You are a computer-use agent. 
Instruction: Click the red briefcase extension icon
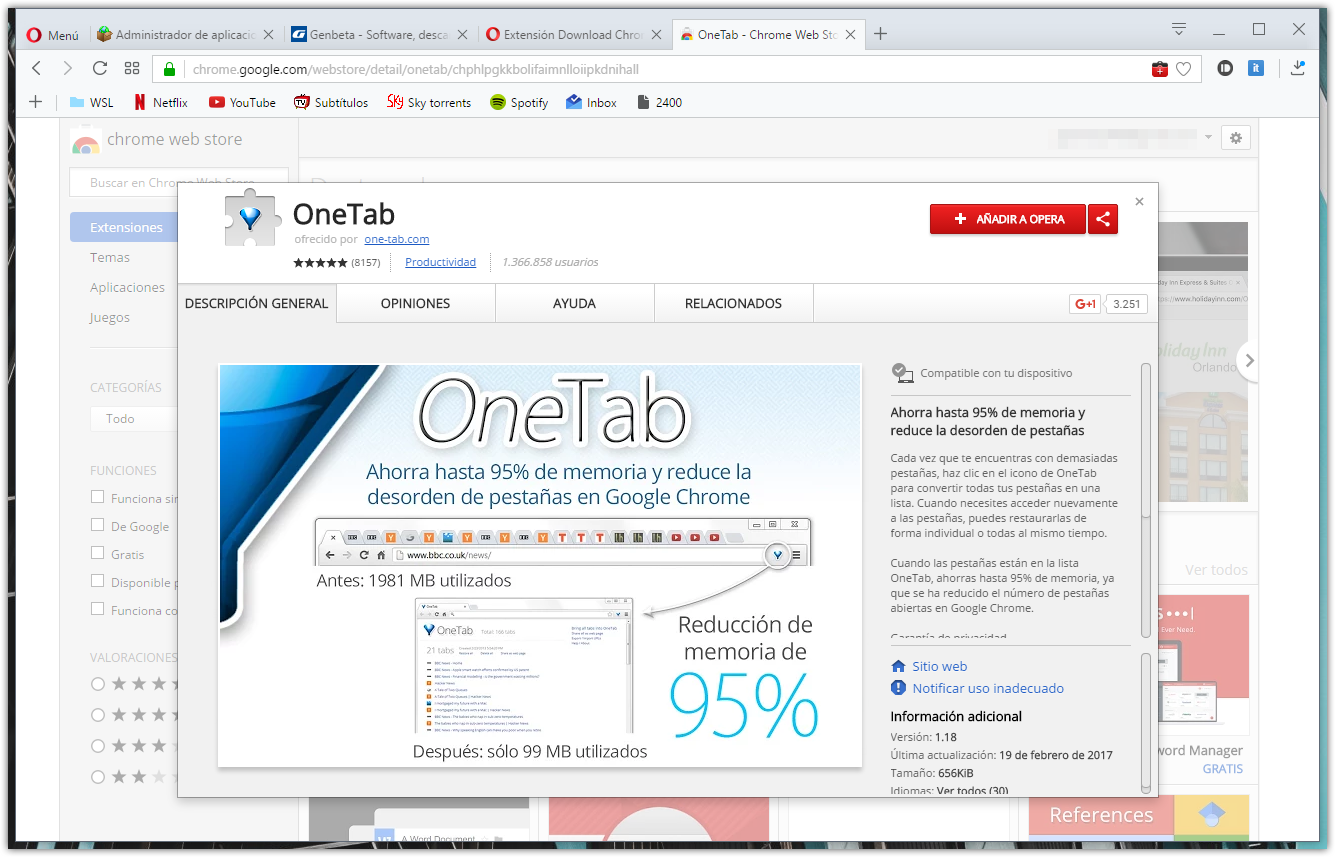pyautogui.click(x=1160, y=69)
